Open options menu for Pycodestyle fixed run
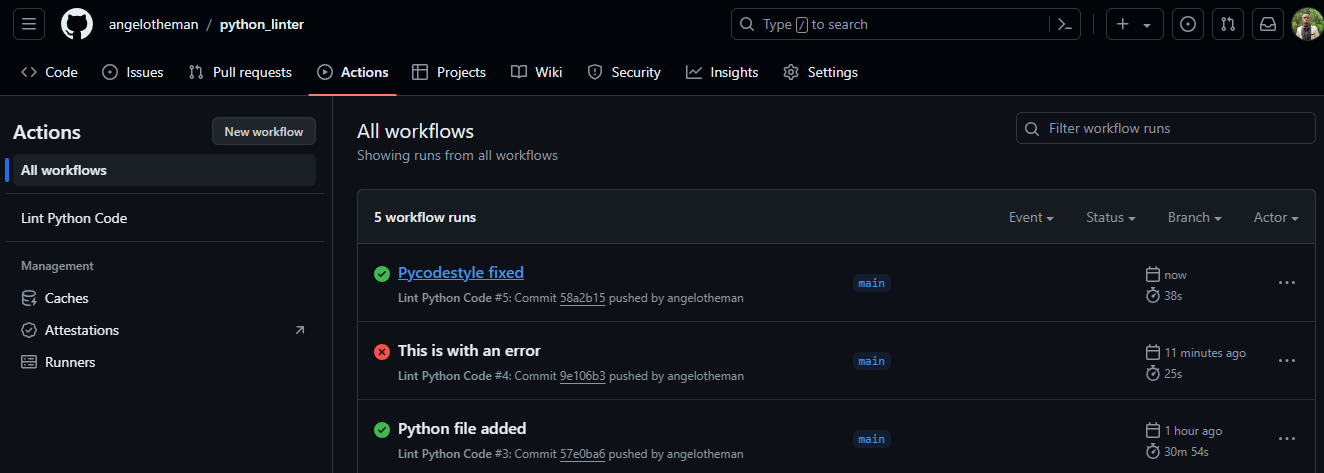Screen dimensions: 1324x473 (1287, 283)
